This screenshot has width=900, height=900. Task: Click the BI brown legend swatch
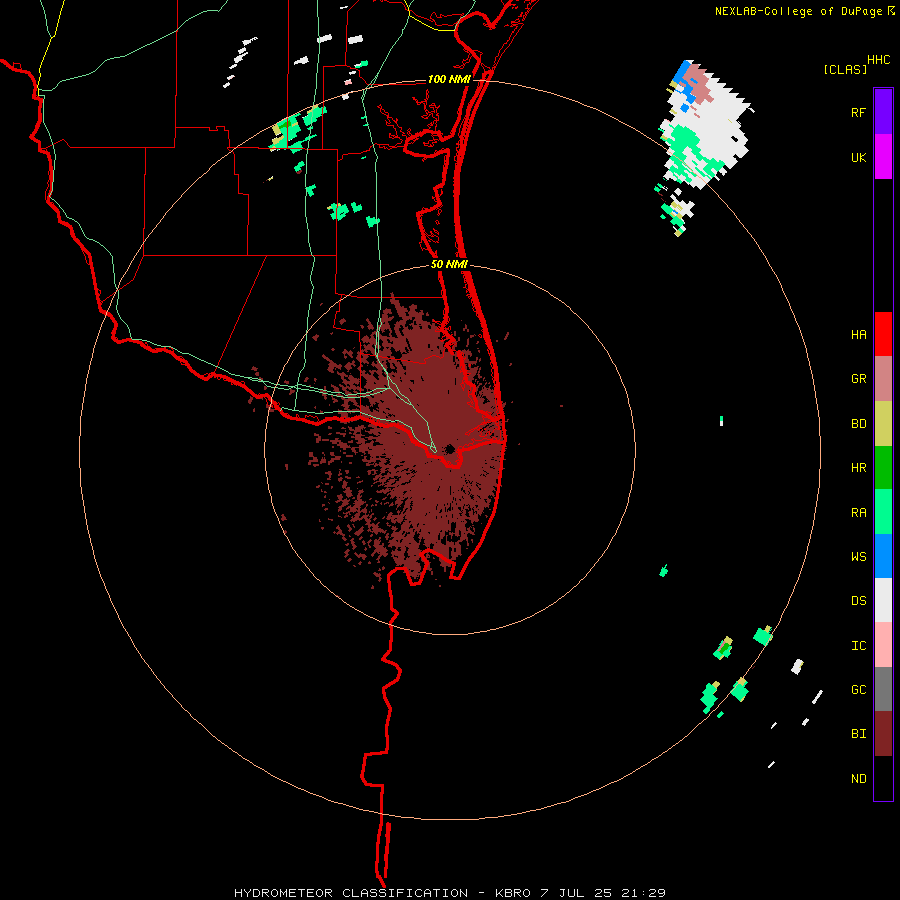coord(883,734)
